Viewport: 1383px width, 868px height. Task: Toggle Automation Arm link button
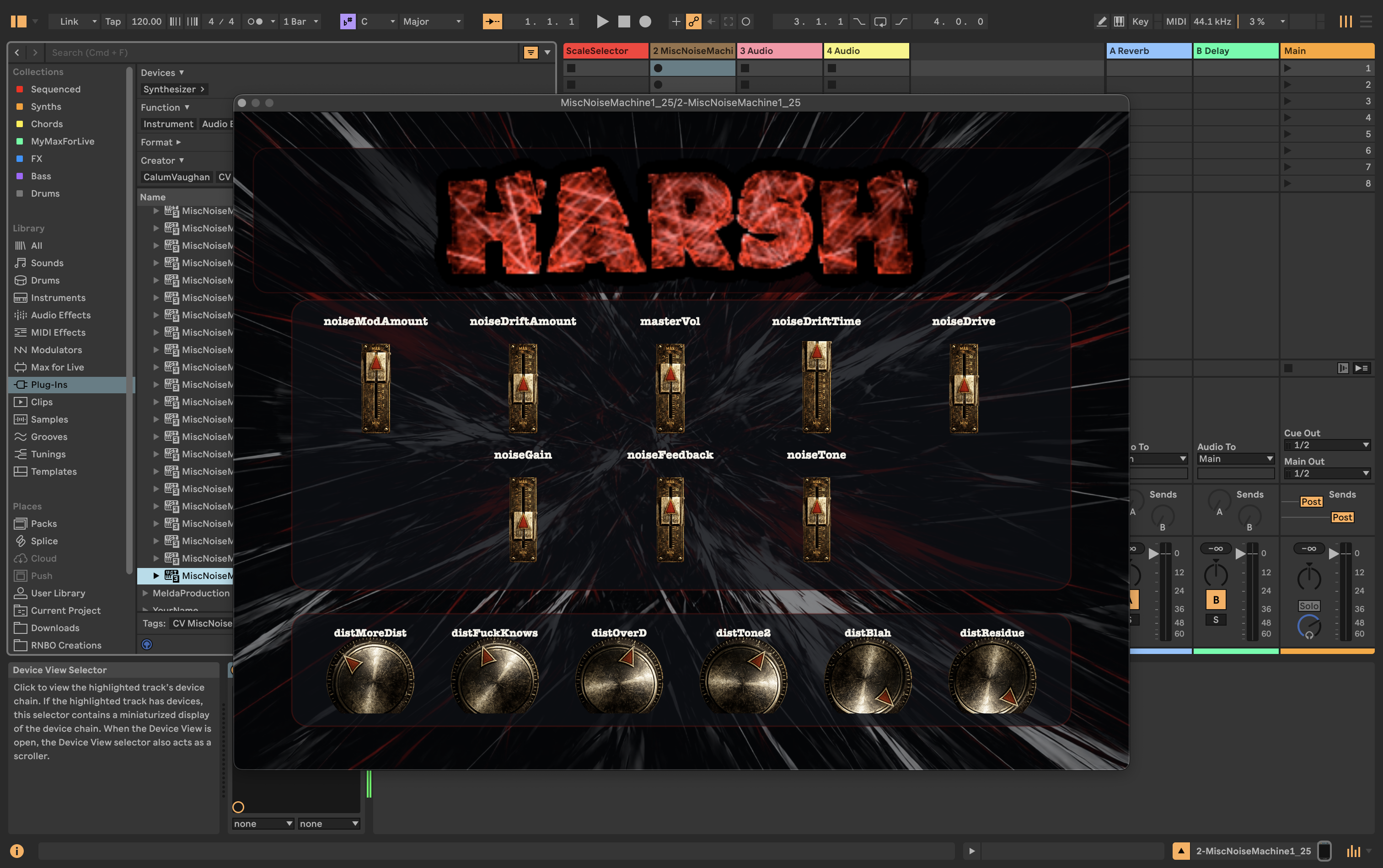point(693,22)
